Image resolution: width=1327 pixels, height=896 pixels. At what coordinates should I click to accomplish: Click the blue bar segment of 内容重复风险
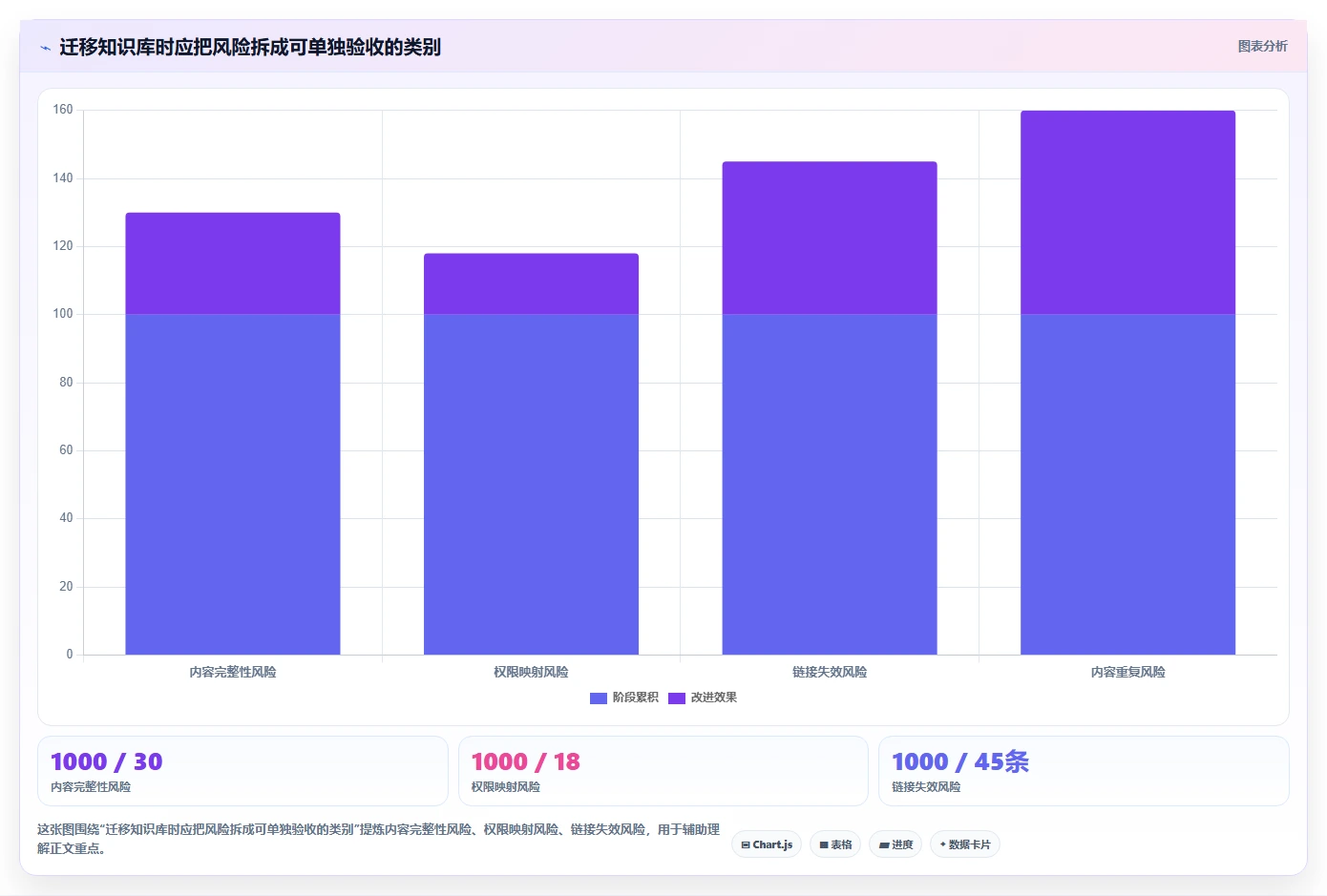[1127, 485]
